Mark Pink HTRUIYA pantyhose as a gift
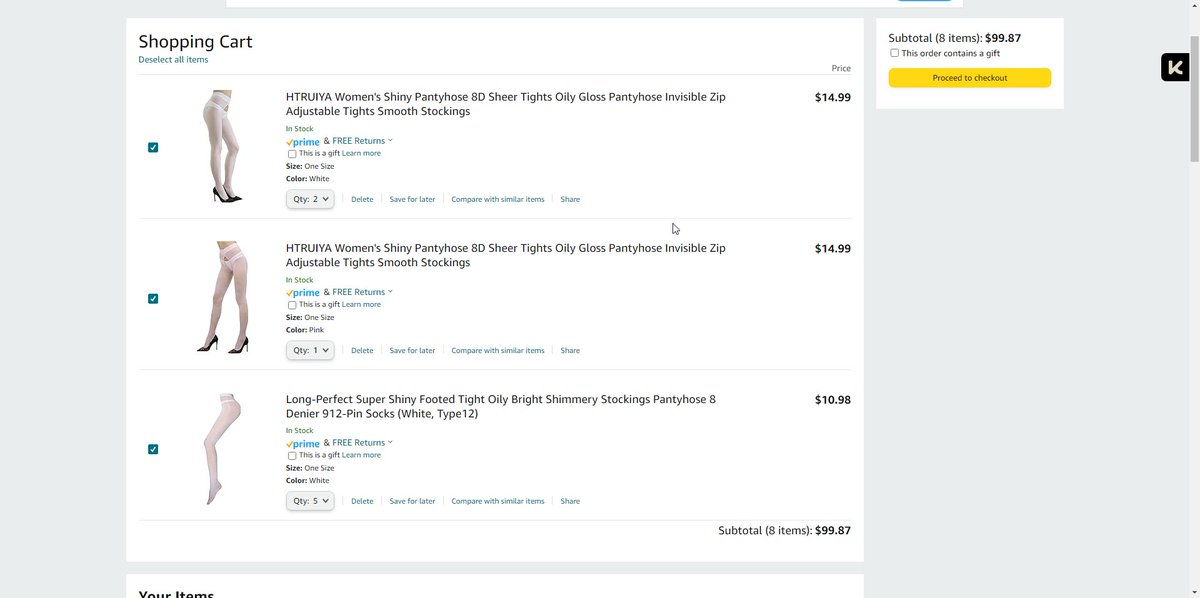The image size is (1200, 598). (292, 305)
